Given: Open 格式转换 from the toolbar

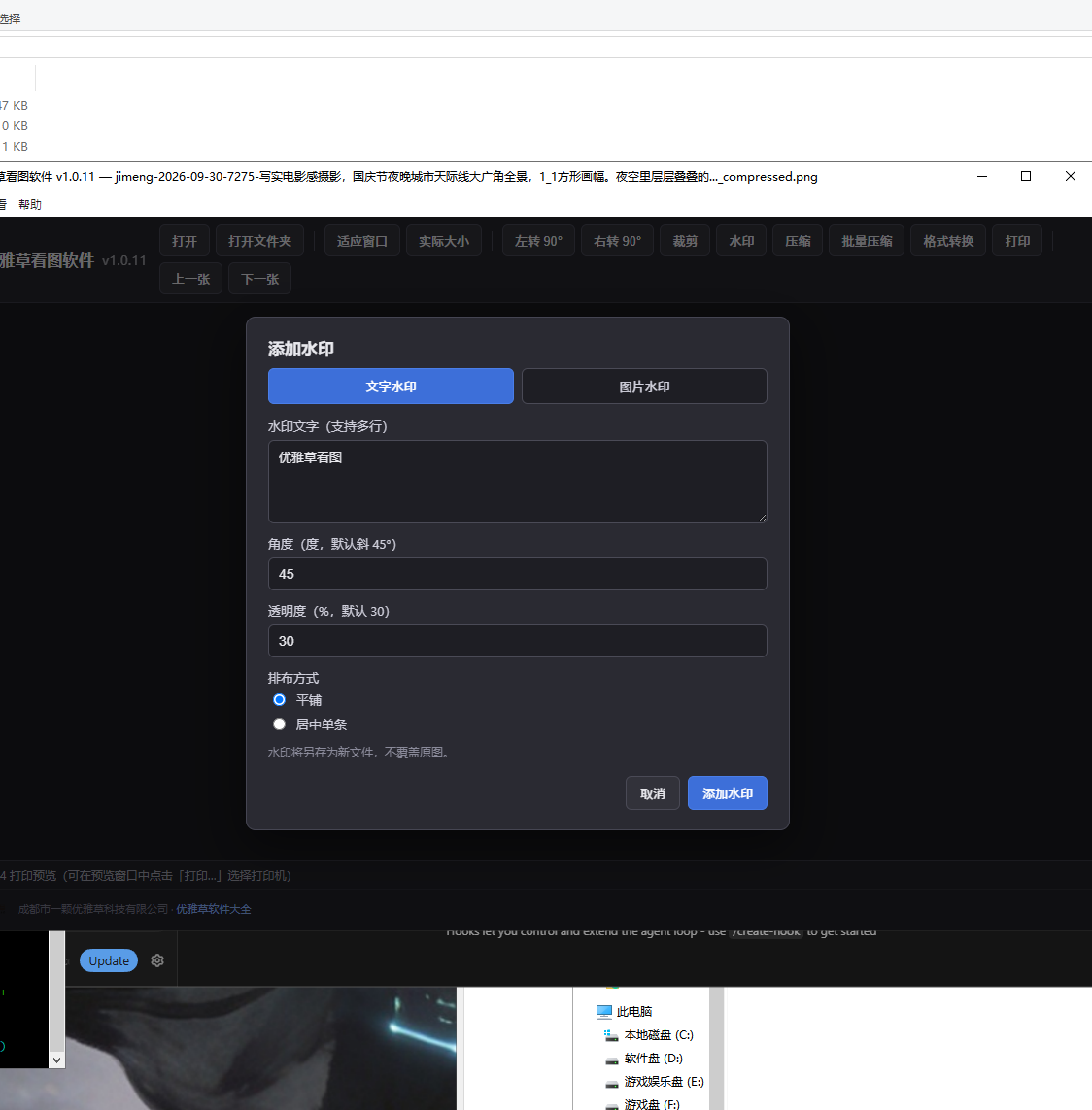Looking at the screenshot, I should point(948,242).
